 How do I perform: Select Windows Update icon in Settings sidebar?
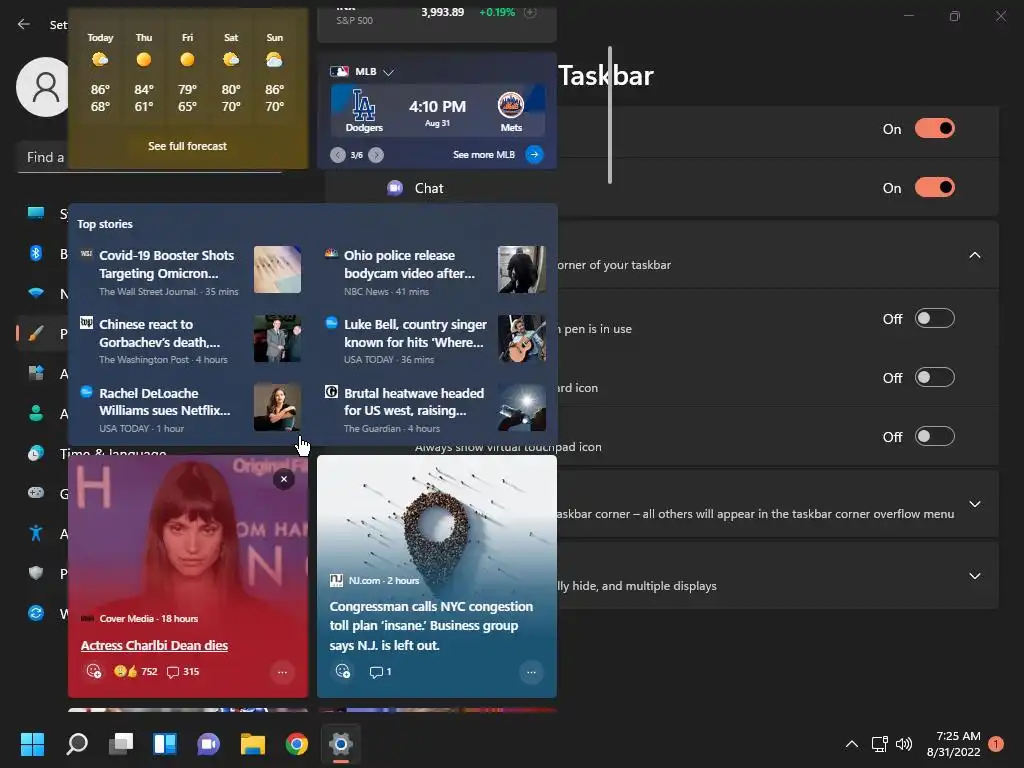(36, 613)
